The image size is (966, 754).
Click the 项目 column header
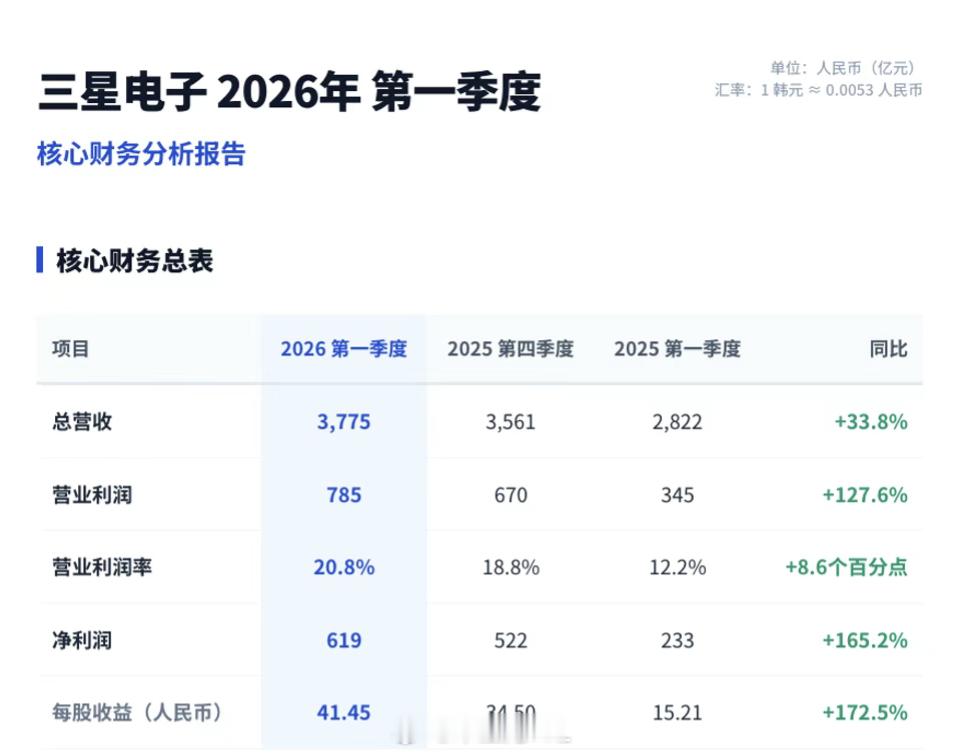click(x=71, y=349)
